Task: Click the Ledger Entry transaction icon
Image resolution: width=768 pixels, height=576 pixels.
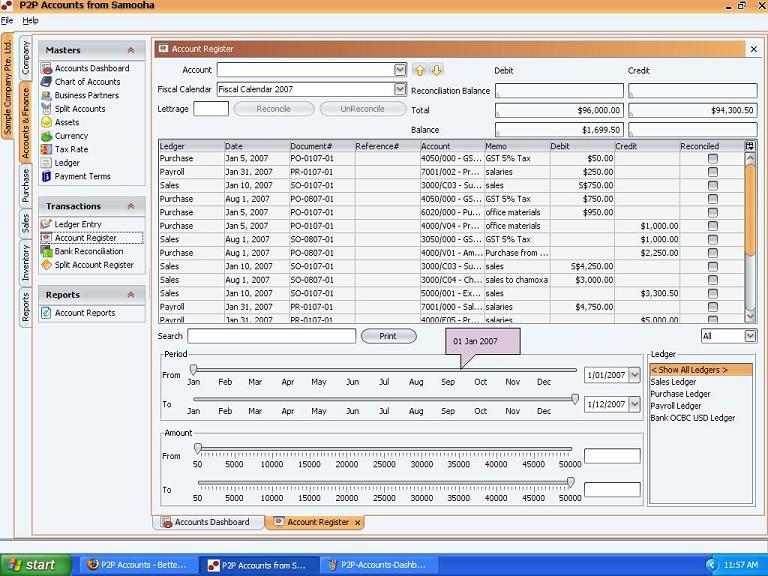Action: 46,225
